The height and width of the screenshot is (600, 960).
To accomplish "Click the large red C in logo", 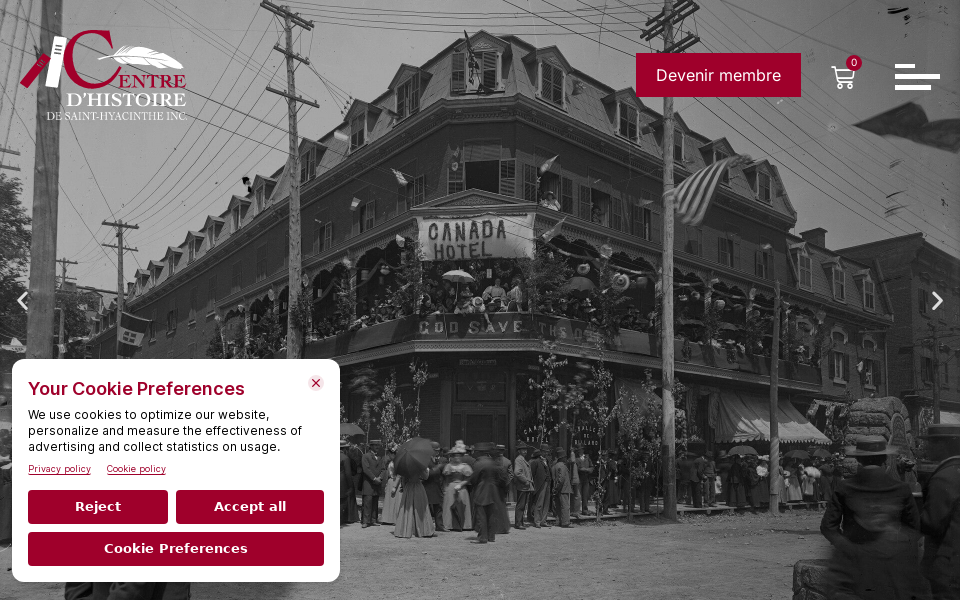I will pyautogui.click(x=89, y=59).
